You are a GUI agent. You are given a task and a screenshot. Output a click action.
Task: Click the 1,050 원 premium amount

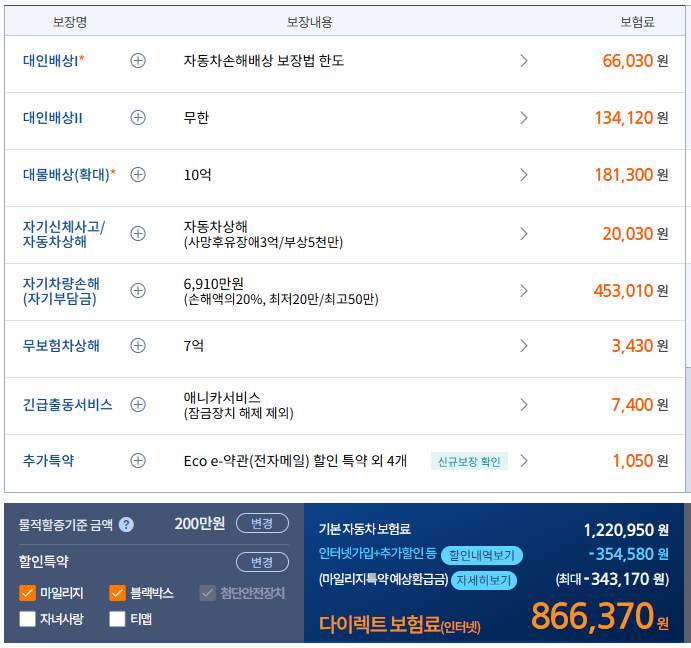click(x=640, y=461)
